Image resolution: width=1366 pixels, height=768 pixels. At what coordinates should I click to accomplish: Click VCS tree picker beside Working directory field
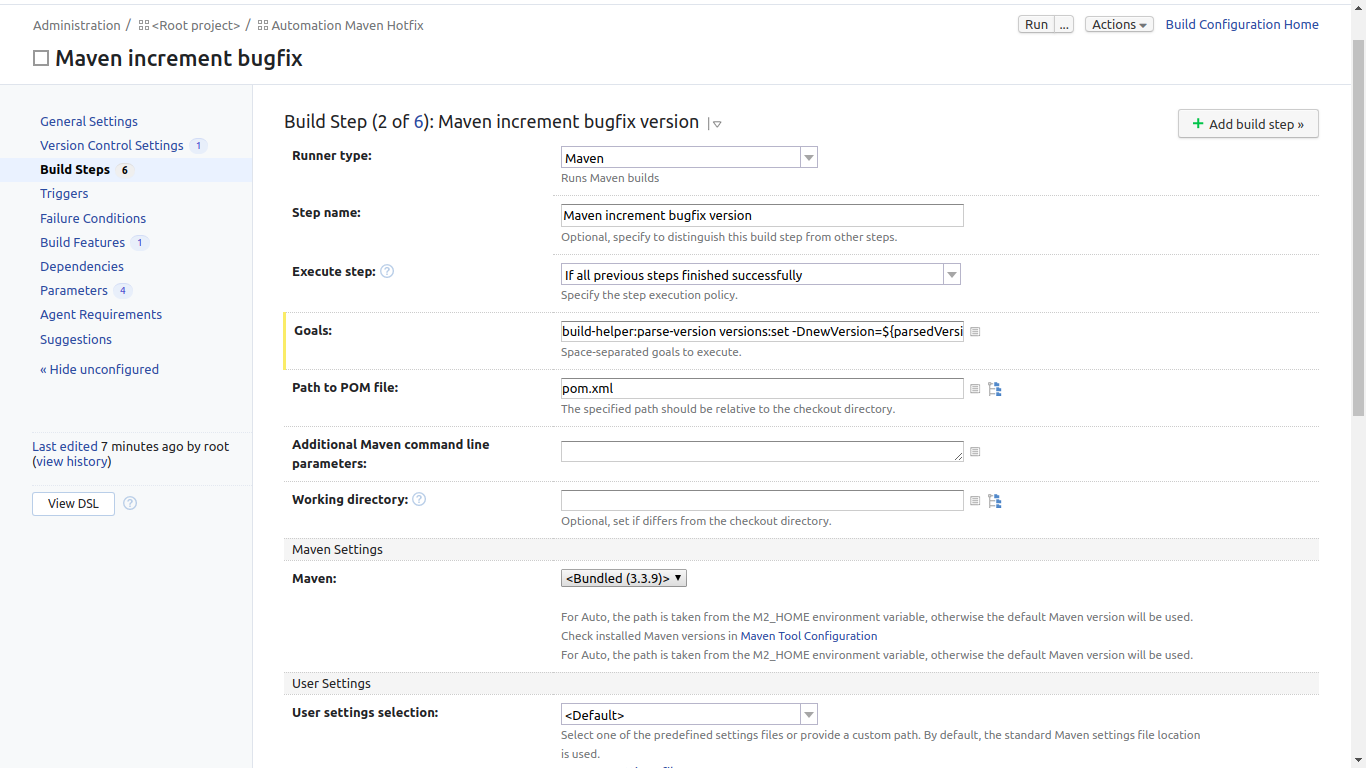tap(995, 500)
